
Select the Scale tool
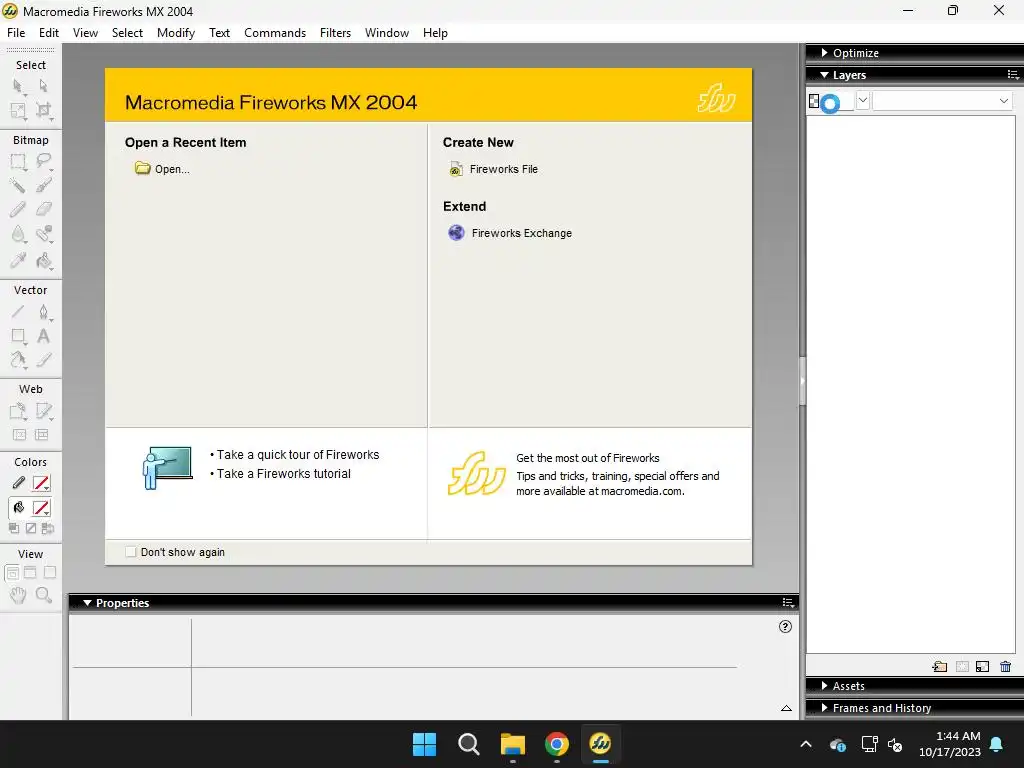pos(18,110)
